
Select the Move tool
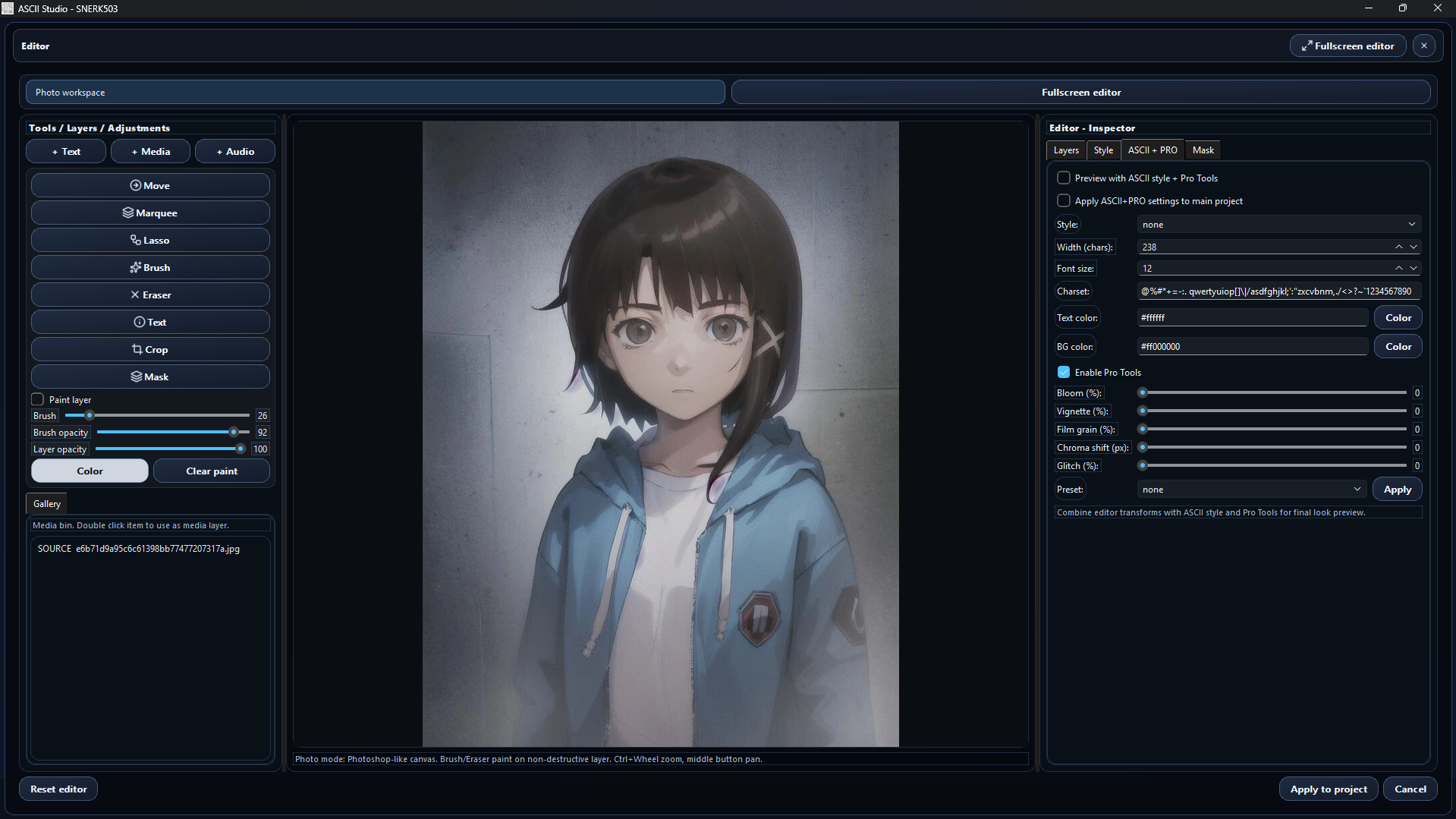[149, 185]
